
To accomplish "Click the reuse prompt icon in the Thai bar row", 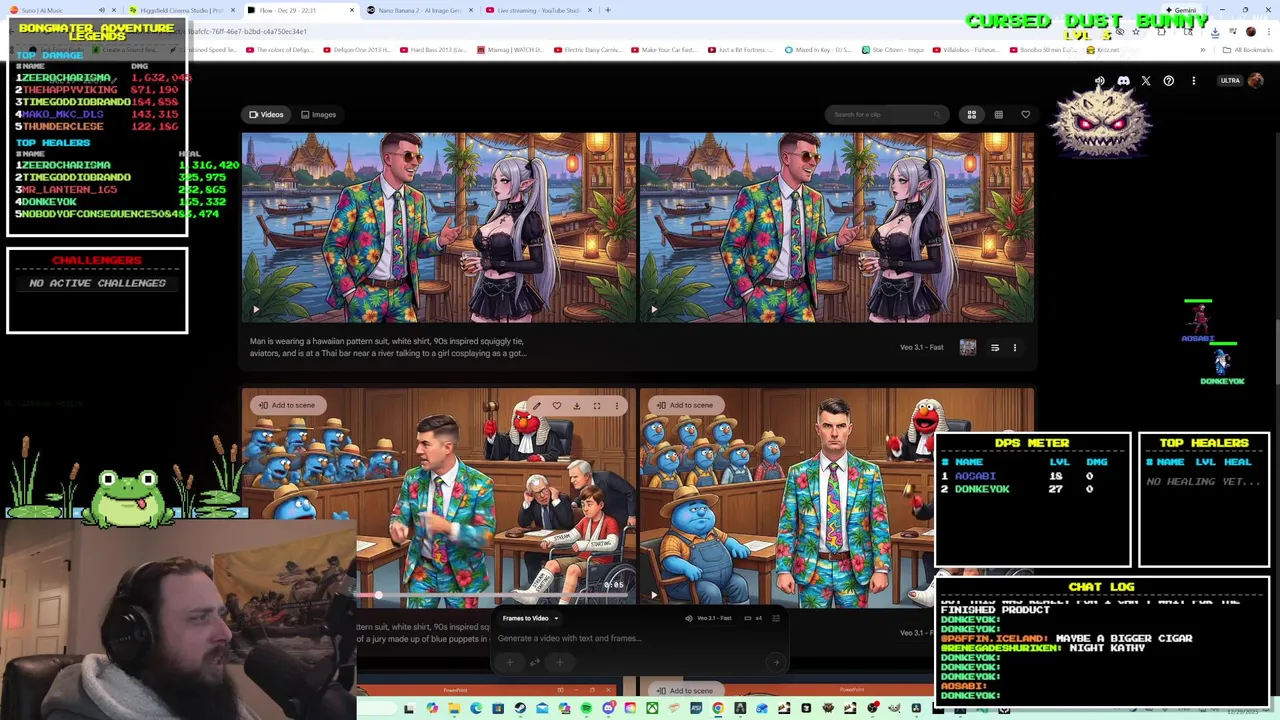I will tap(995, 348).
